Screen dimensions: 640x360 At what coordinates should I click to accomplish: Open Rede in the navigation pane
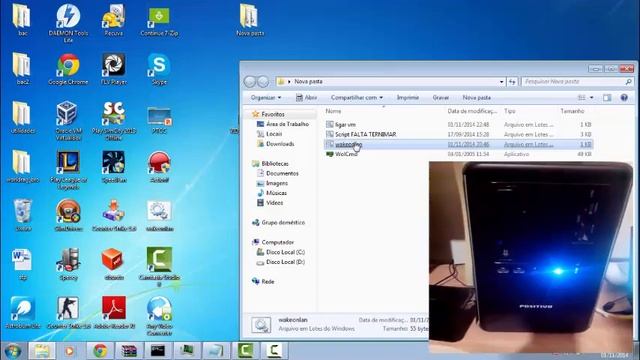[x=267, y=281]
